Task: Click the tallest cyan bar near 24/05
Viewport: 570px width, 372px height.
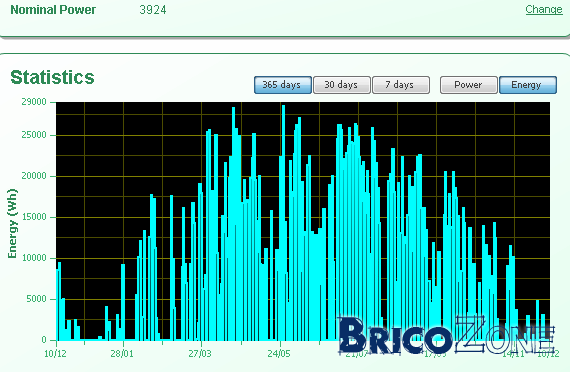Action: click(x=284, y=223)
